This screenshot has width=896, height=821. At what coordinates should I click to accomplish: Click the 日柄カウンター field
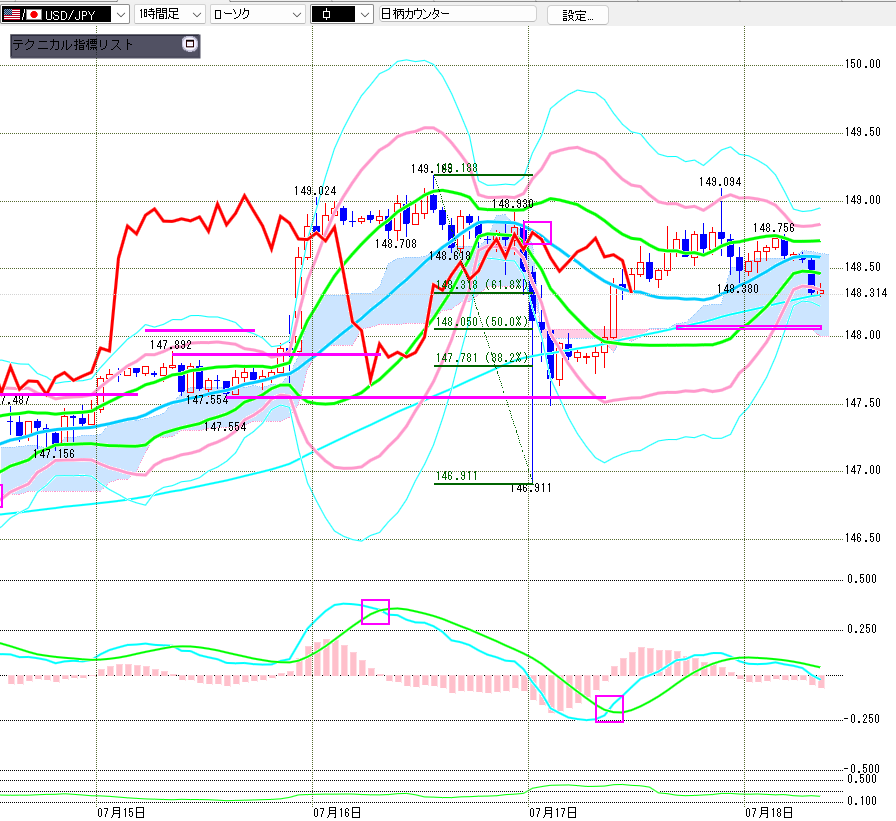pyautogui.click(x=458, y=14)
